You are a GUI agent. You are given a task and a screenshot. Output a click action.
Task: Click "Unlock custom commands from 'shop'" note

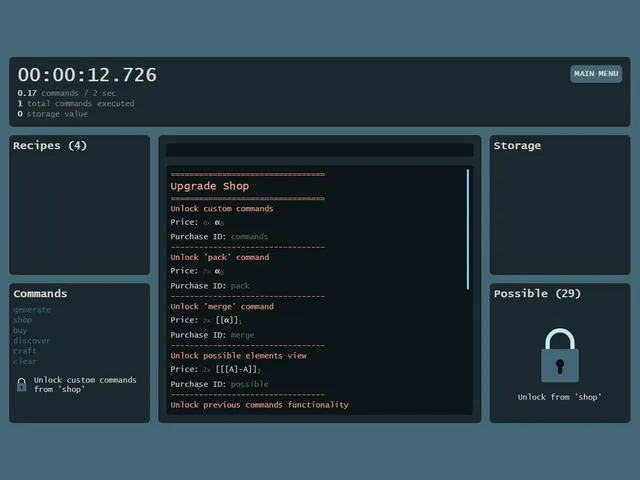[x=85, y=384]
